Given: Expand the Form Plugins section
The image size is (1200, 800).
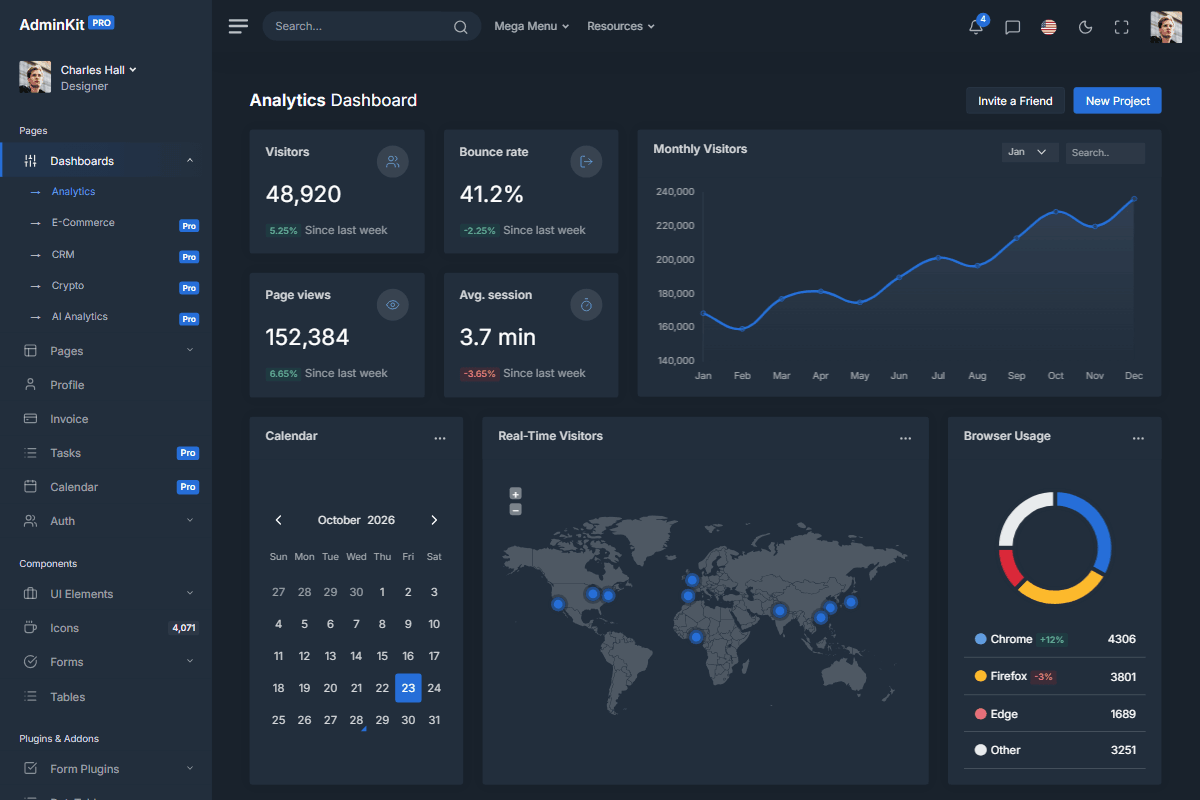Looking at the screenshot, I should (190, 768).
